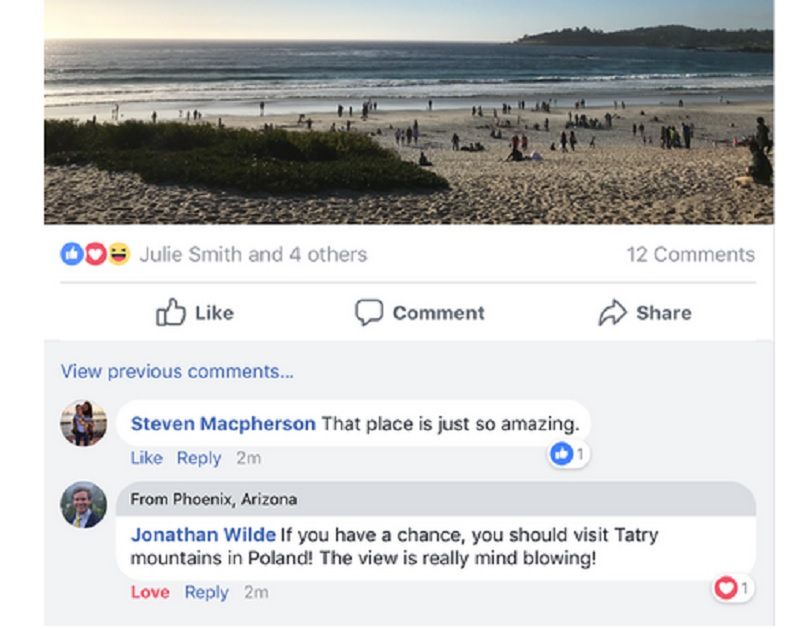
Task: Click the thumbs-up Like icon
Action: point(169,313)
